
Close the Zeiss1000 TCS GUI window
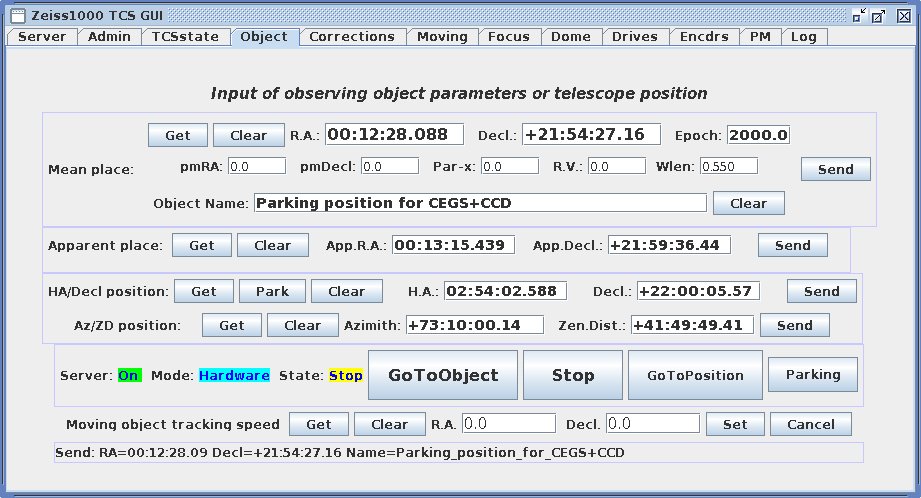pos(905,16)
